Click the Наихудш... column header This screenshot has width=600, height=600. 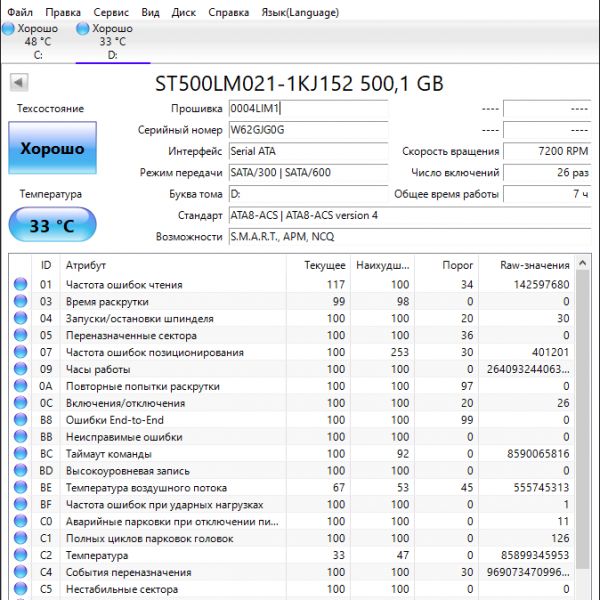click(382, 265)
